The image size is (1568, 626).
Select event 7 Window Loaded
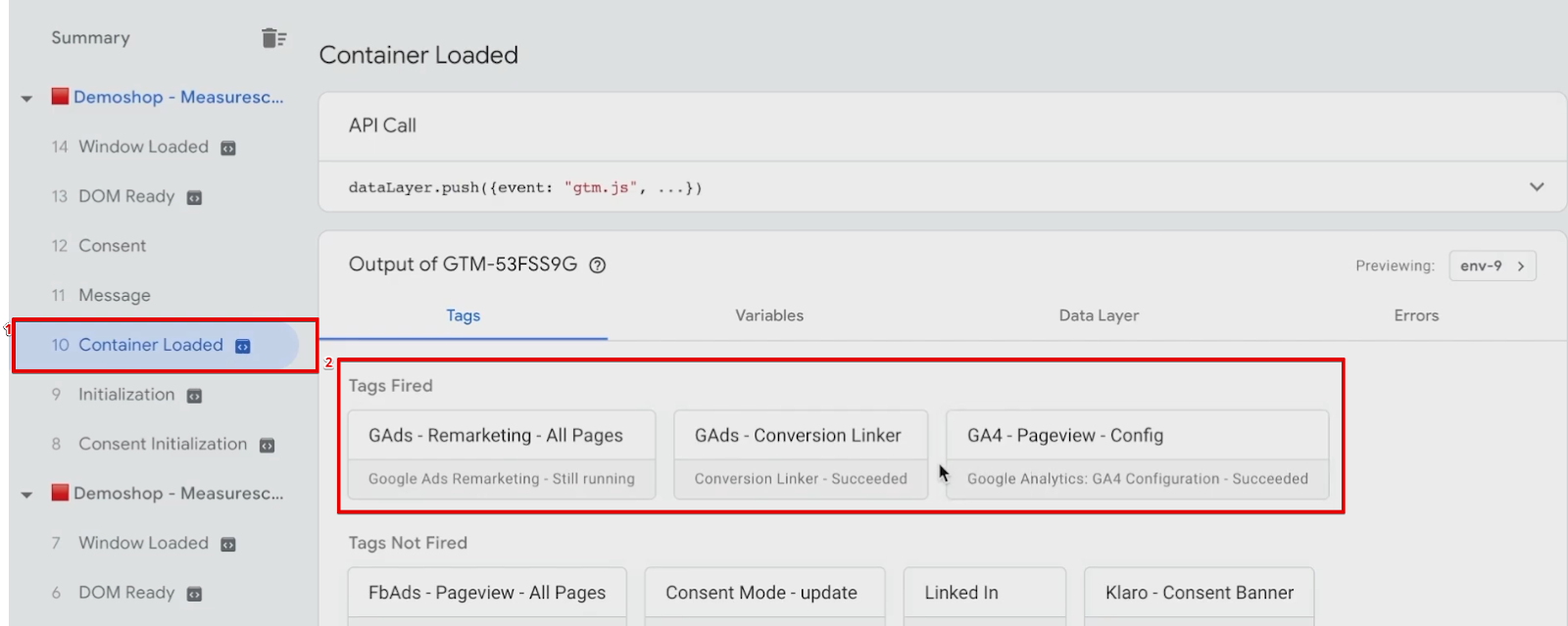(143, 544)
